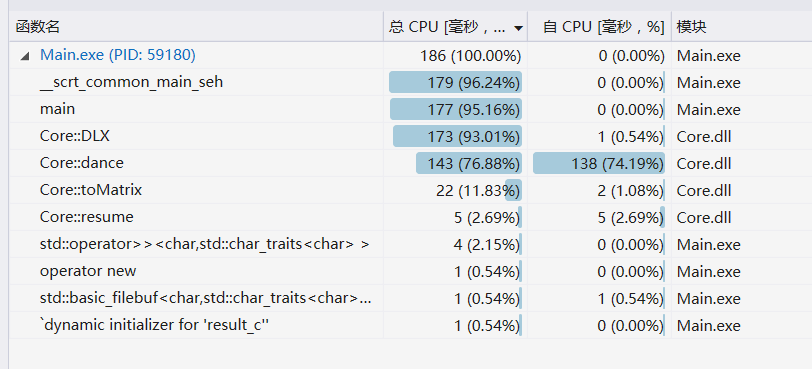Image resolution: width=812 pixels, height=369 pixels.
Task: Click self CPU 1 (0.54%) in Core::DLX row
Action: coord(630,137)
